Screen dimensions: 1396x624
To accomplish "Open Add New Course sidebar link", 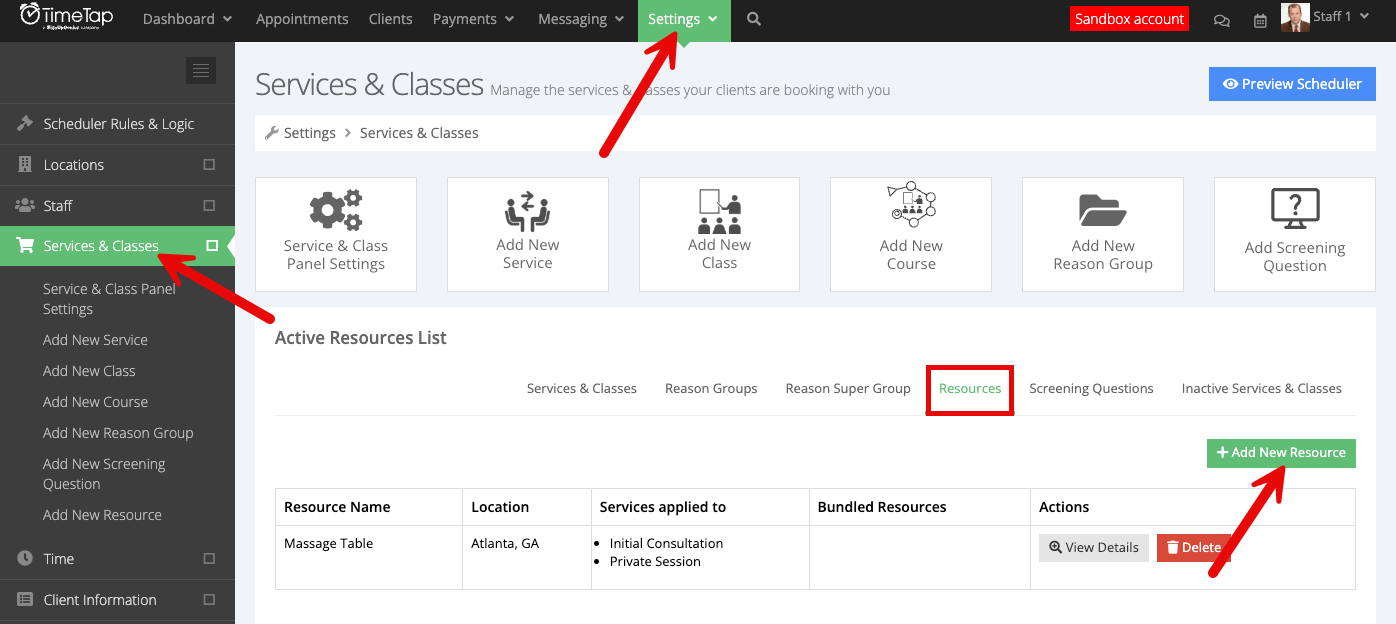I will point(95,402).
